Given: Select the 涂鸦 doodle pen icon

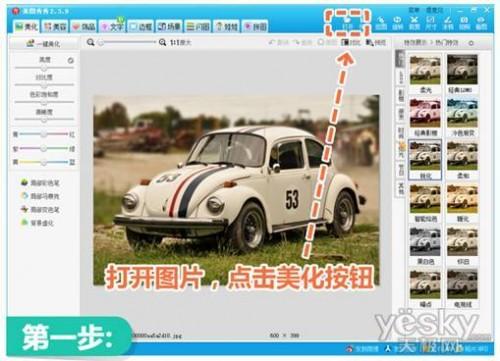Looking at the screenshot, I should 447,23.
